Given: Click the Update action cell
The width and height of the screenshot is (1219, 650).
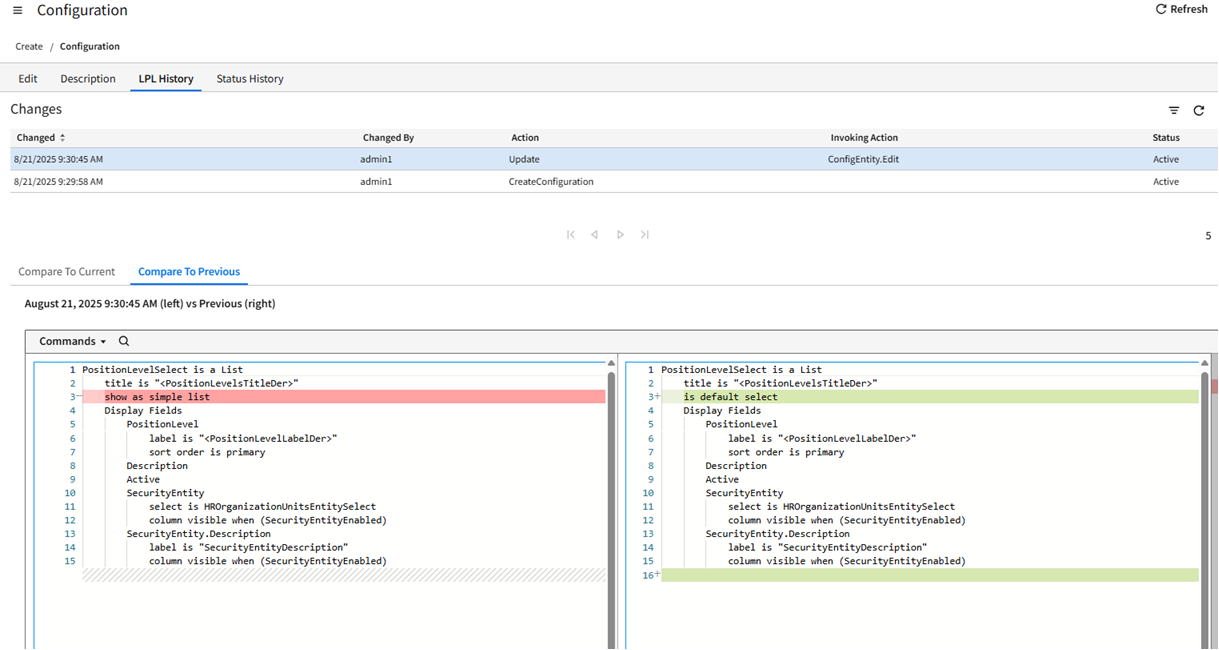Looking at the screenshot, I should tap(524, 159).
